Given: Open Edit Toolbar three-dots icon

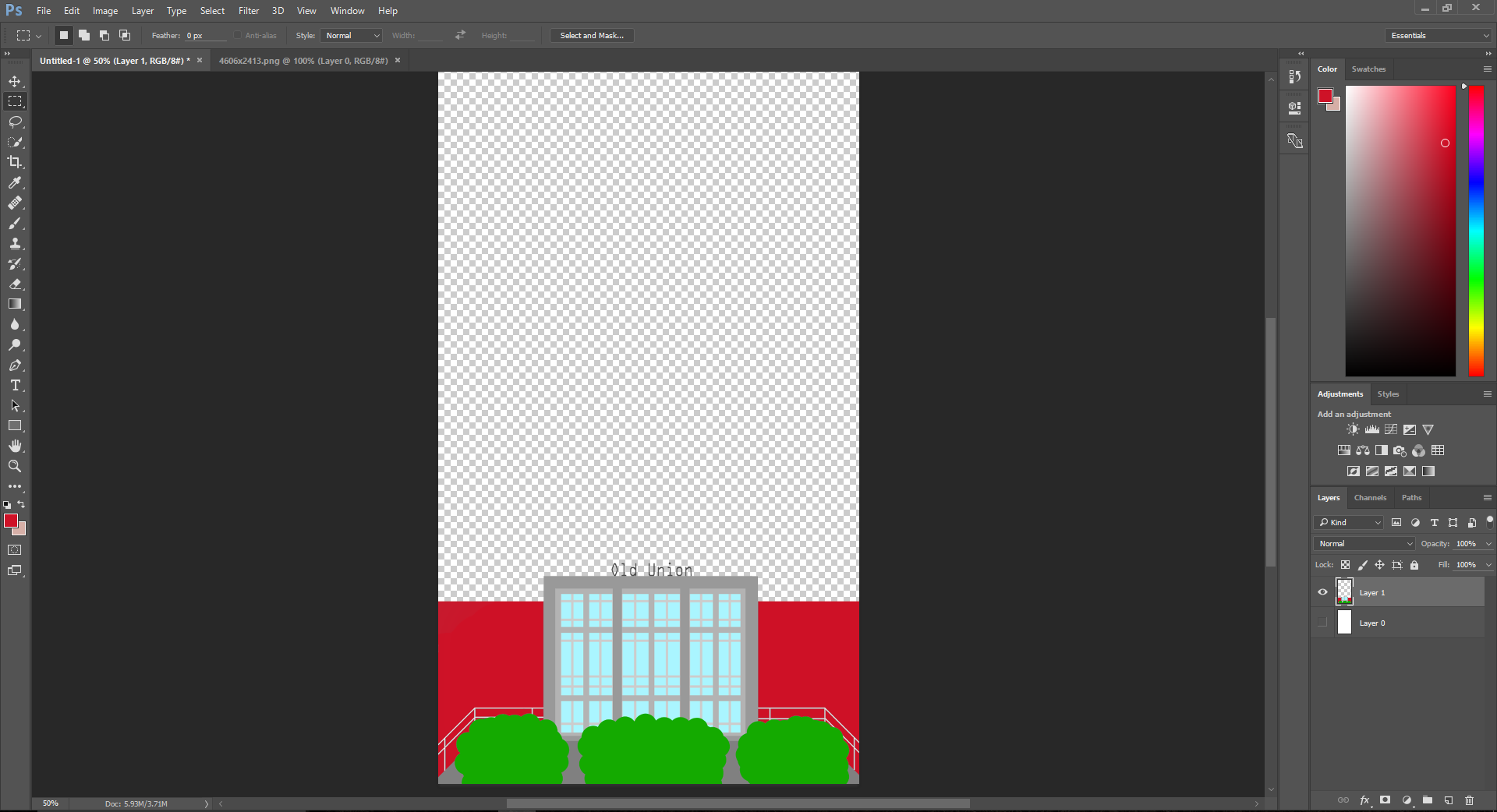Looking at the screenshot, I should pos(15,486).
